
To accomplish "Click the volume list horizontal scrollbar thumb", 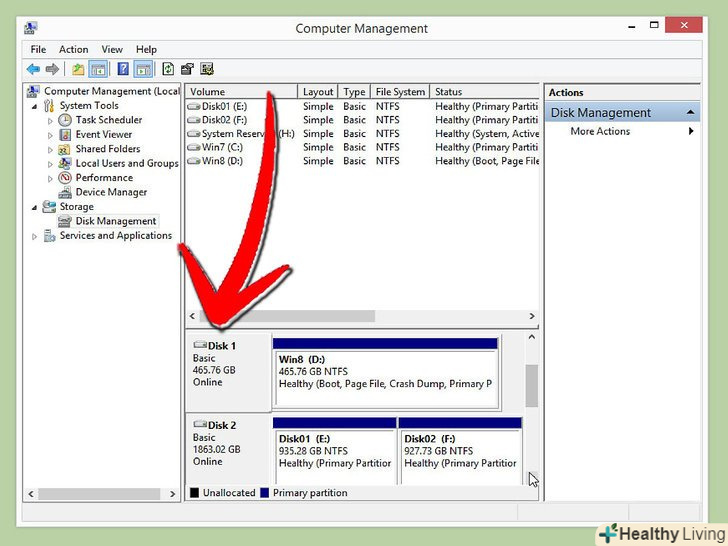I will 287,316.
